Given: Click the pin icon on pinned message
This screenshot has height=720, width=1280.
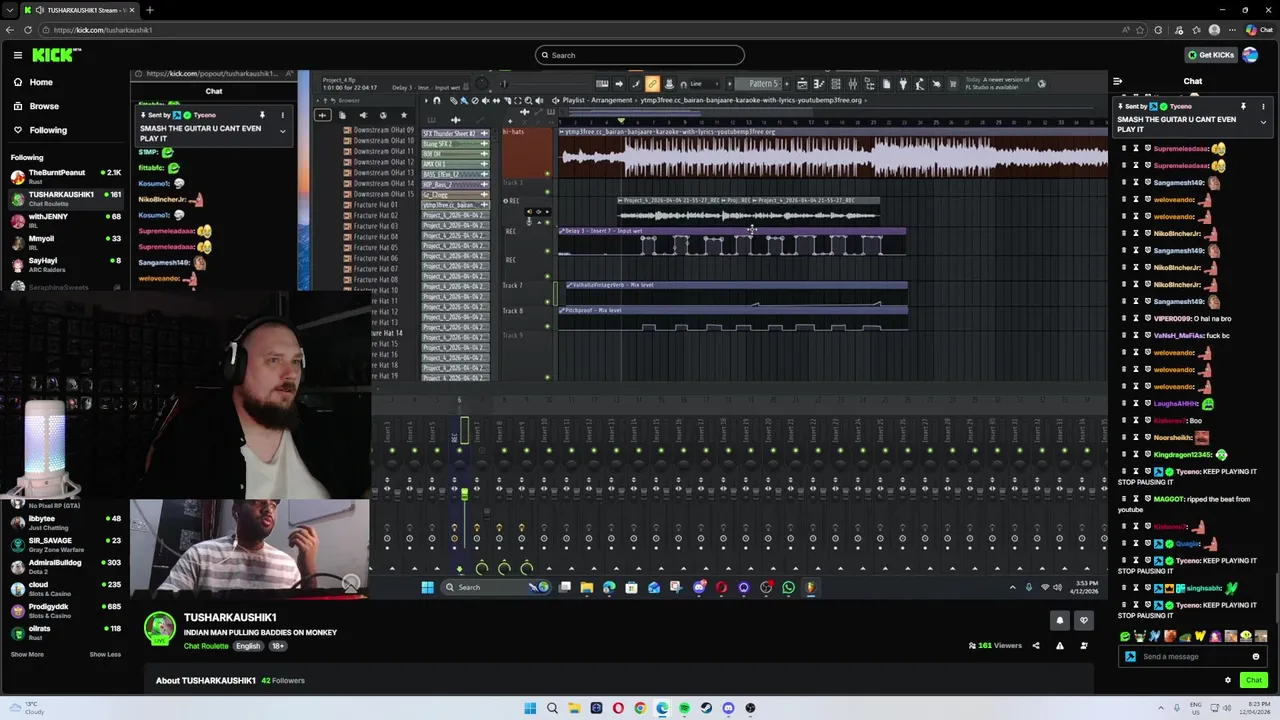Looking at the screenshot, I should coord(1243,106).
